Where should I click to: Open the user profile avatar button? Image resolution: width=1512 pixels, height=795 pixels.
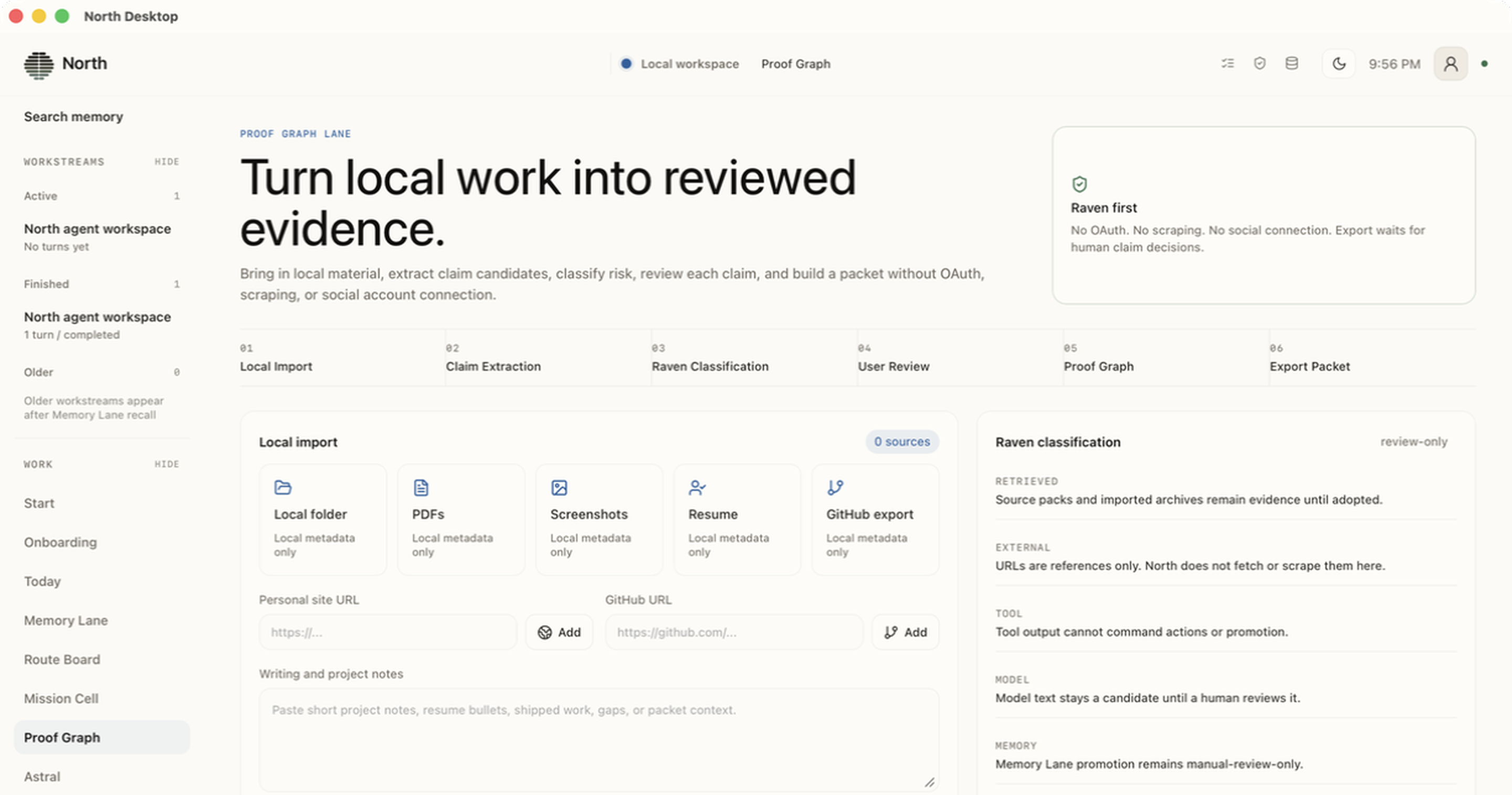tap(1451, 63)
